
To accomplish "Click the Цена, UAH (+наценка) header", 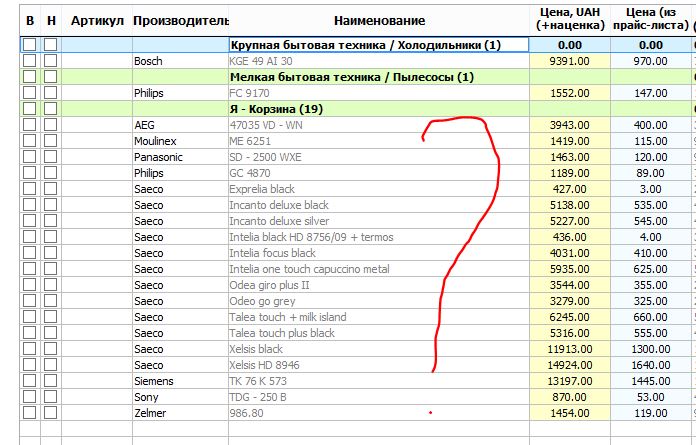I will click(x=570, y=19).
